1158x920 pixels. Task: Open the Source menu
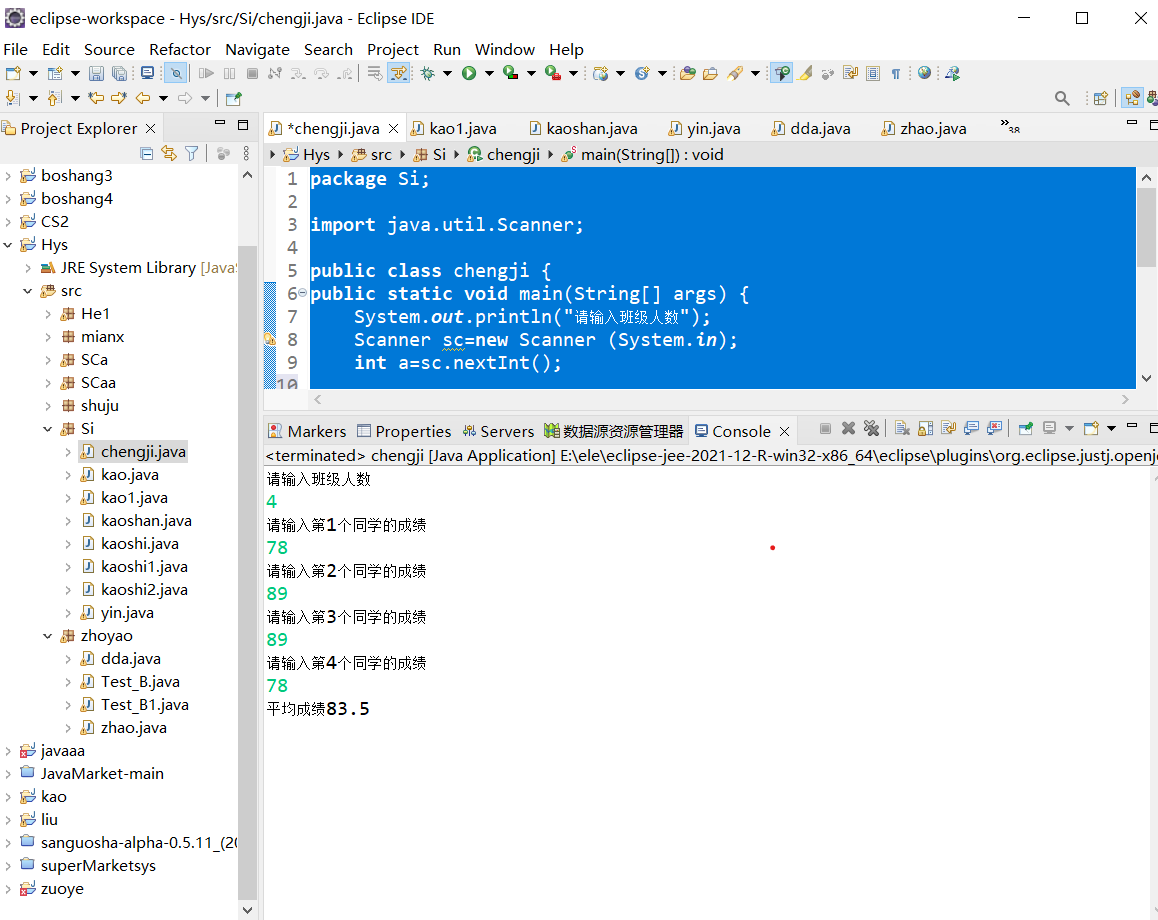[x=109, y=49]
